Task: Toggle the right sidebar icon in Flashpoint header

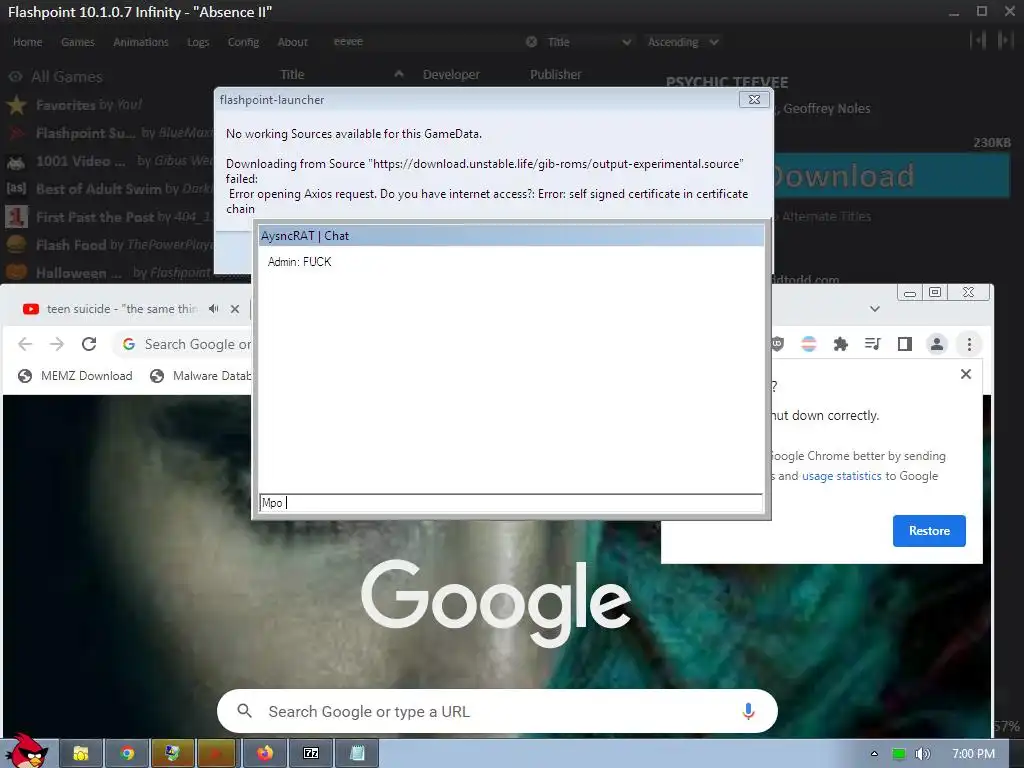Action: tap(1004, 40)
